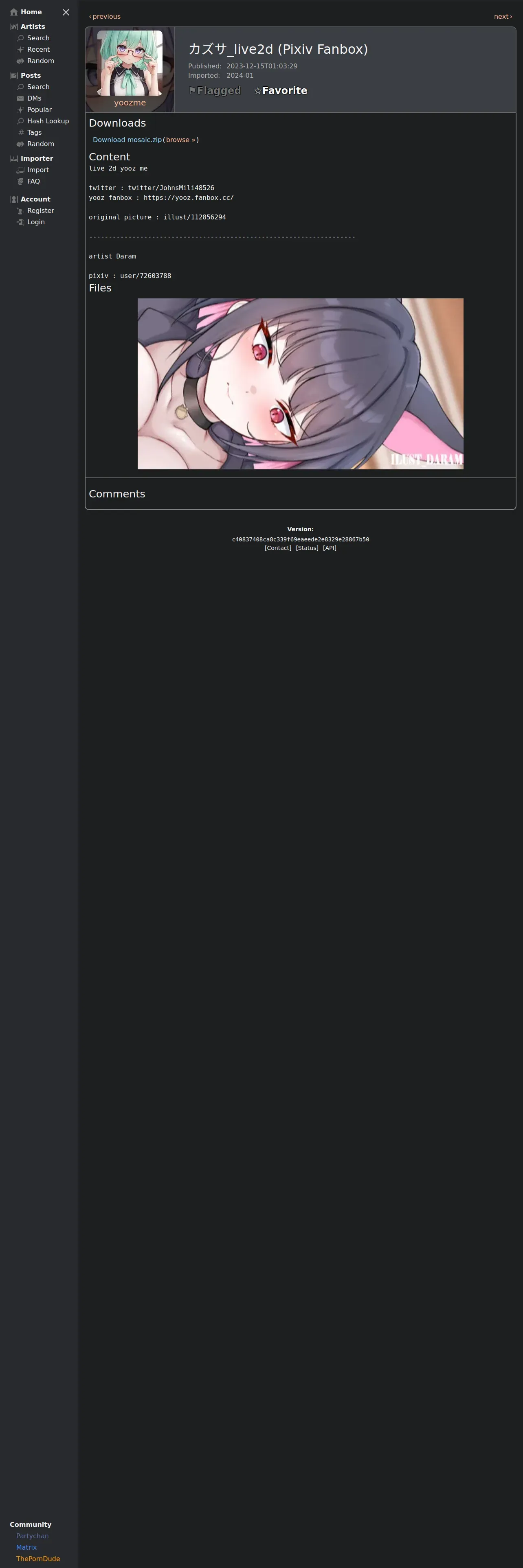Image resolution: width=523 pixels, height=1568 pixels.
Task: Open yoozme artist avatar thumbnail
Action: point(130,63)
